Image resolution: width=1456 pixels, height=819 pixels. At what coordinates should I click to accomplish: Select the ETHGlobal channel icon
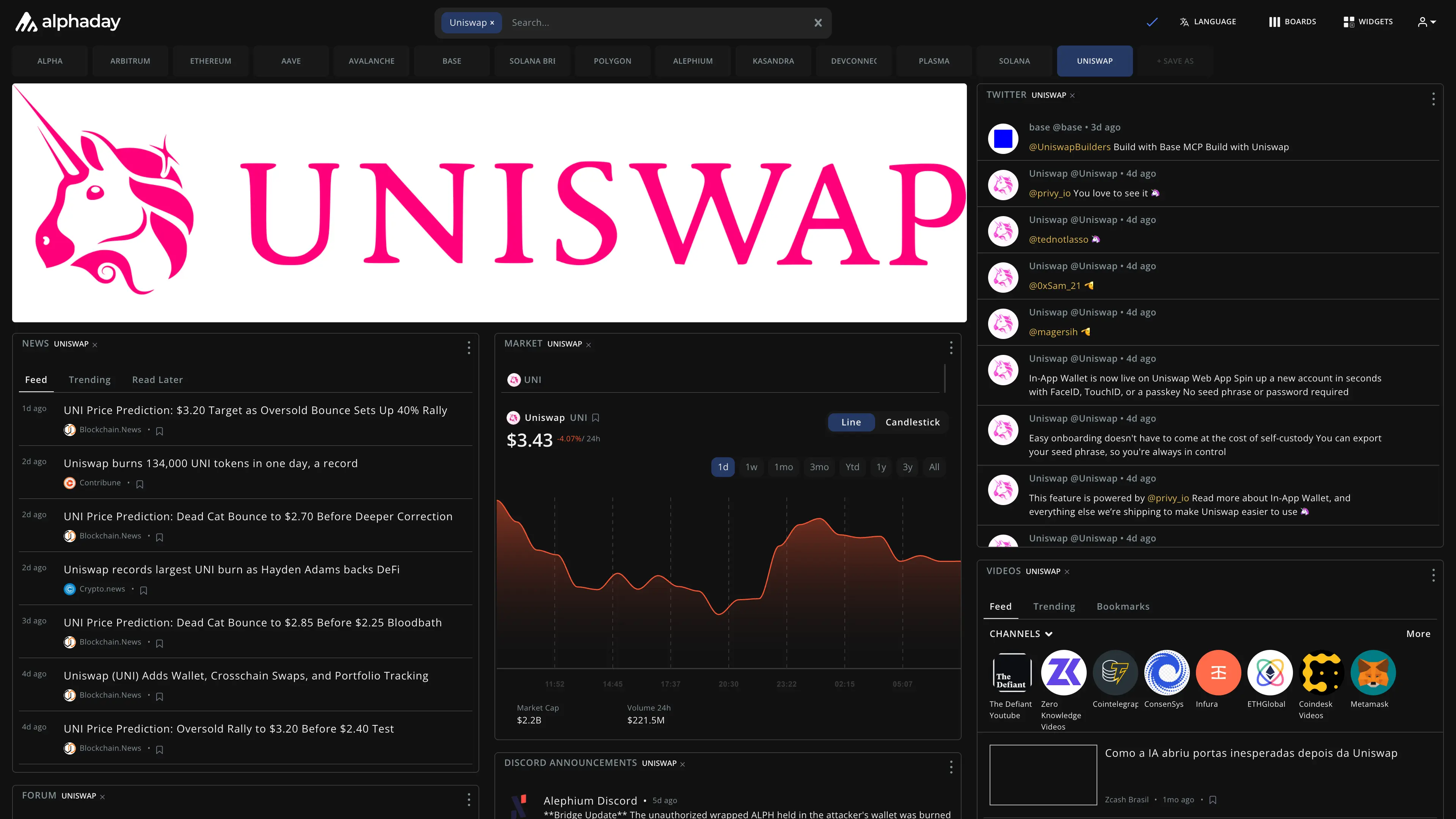(1269, 672)
